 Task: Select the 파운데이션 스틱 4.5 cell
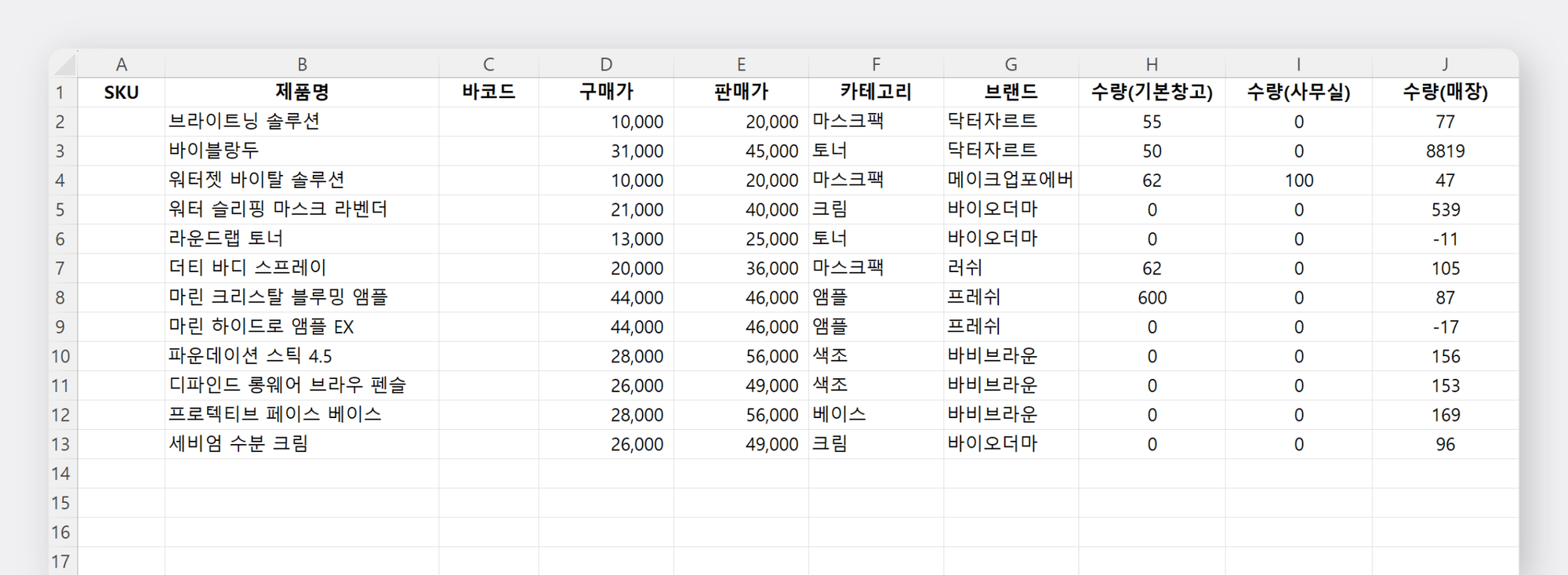[x=302, y=356]
